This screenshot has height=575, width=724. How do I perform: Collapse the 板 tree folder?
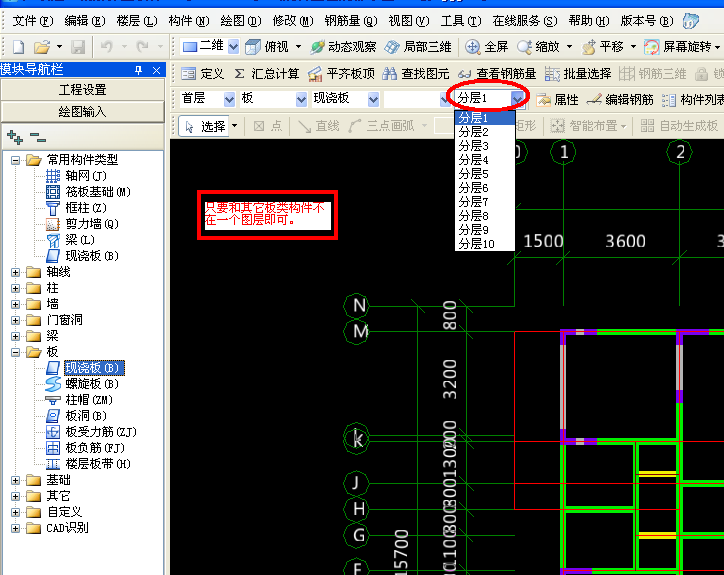tap(15, 352)
